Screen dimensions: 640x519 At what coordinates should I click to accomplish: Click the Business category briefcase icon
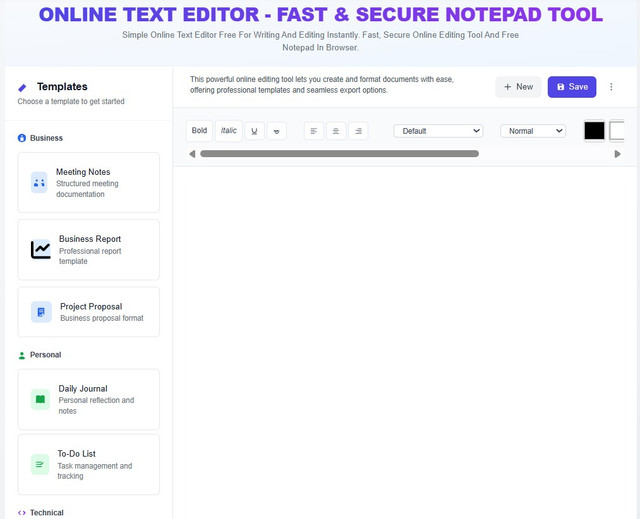(22, 138)
